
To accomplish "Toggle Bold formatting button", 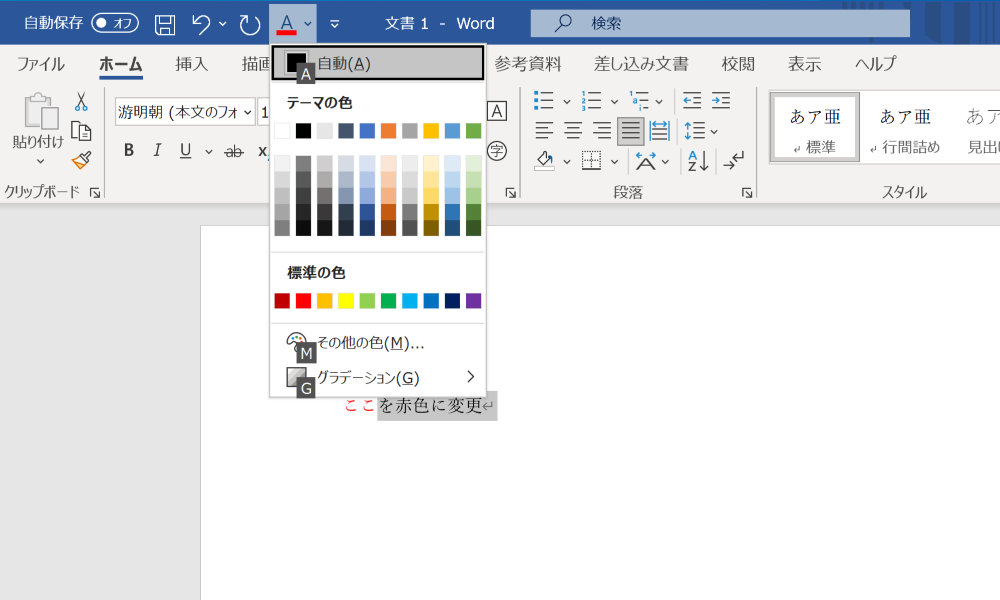I will pyautogui.click(x=129, y=150).
